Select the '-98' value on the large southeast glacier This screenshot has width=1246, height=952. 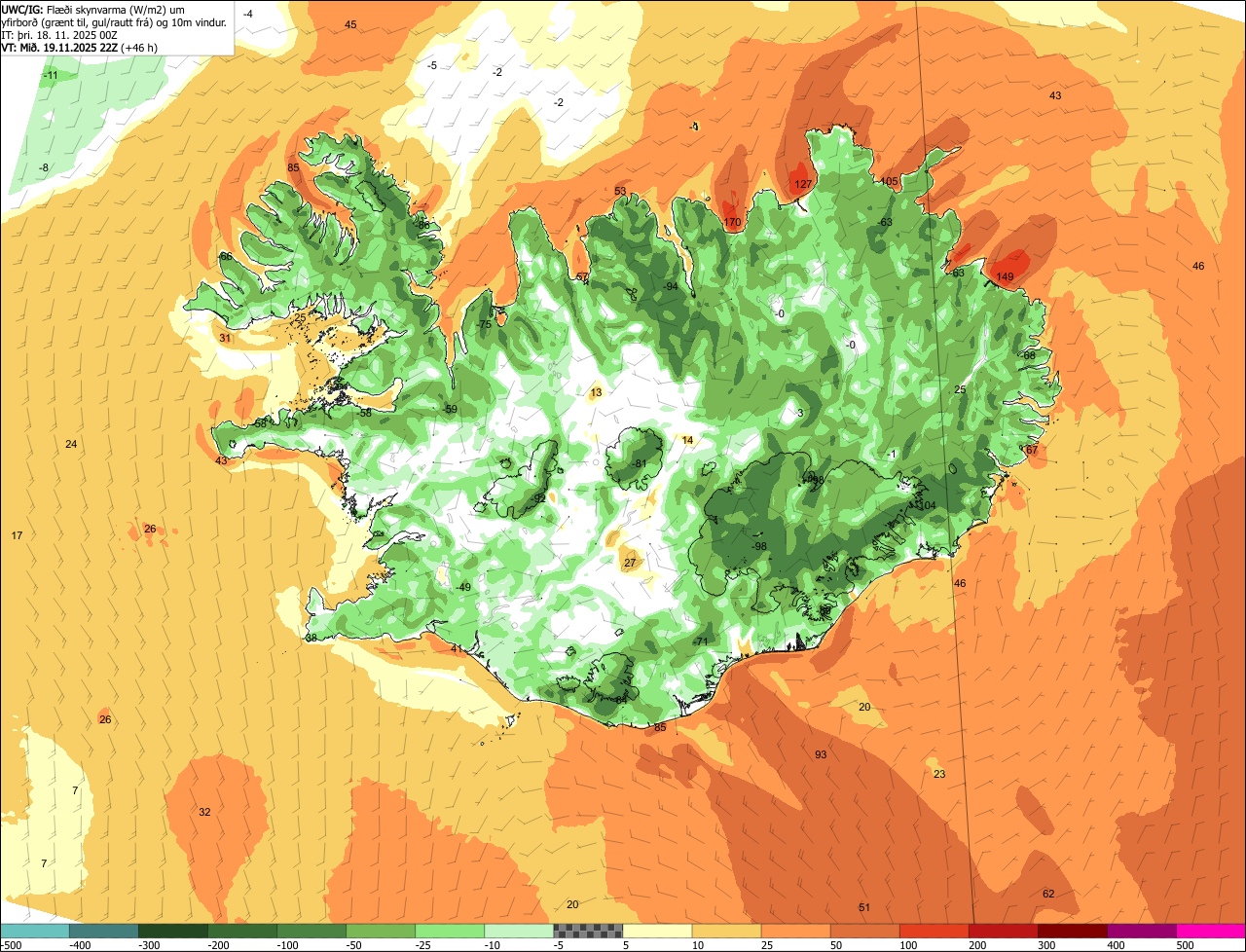pos(759,546)
